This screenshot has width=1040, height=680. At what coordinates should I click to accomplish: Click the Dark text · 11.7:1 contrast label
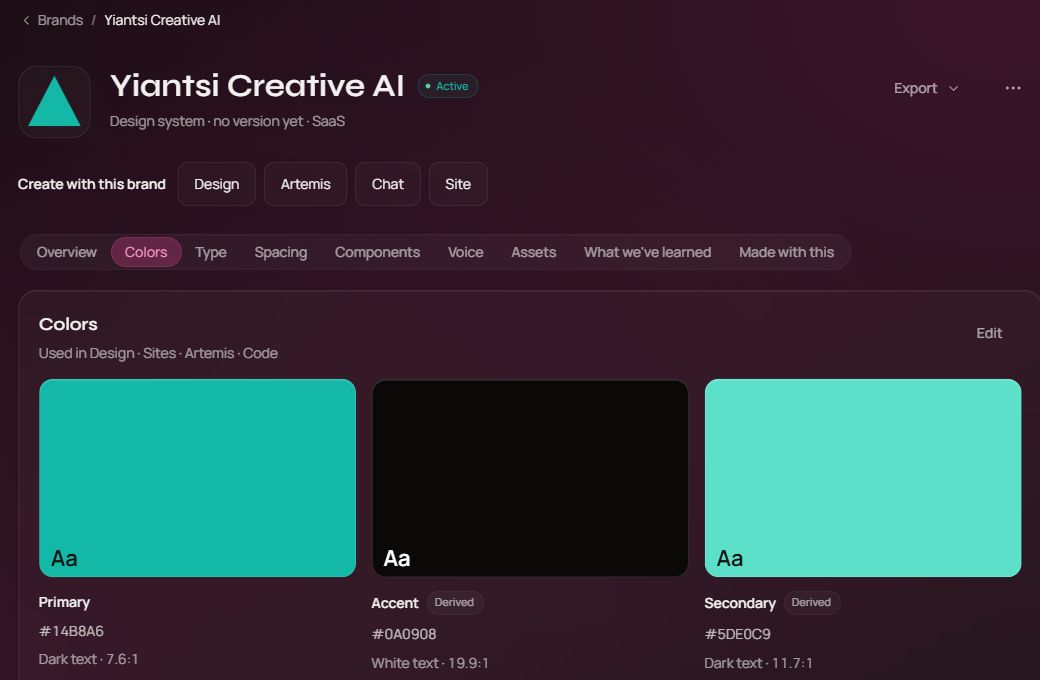point(758,663)
